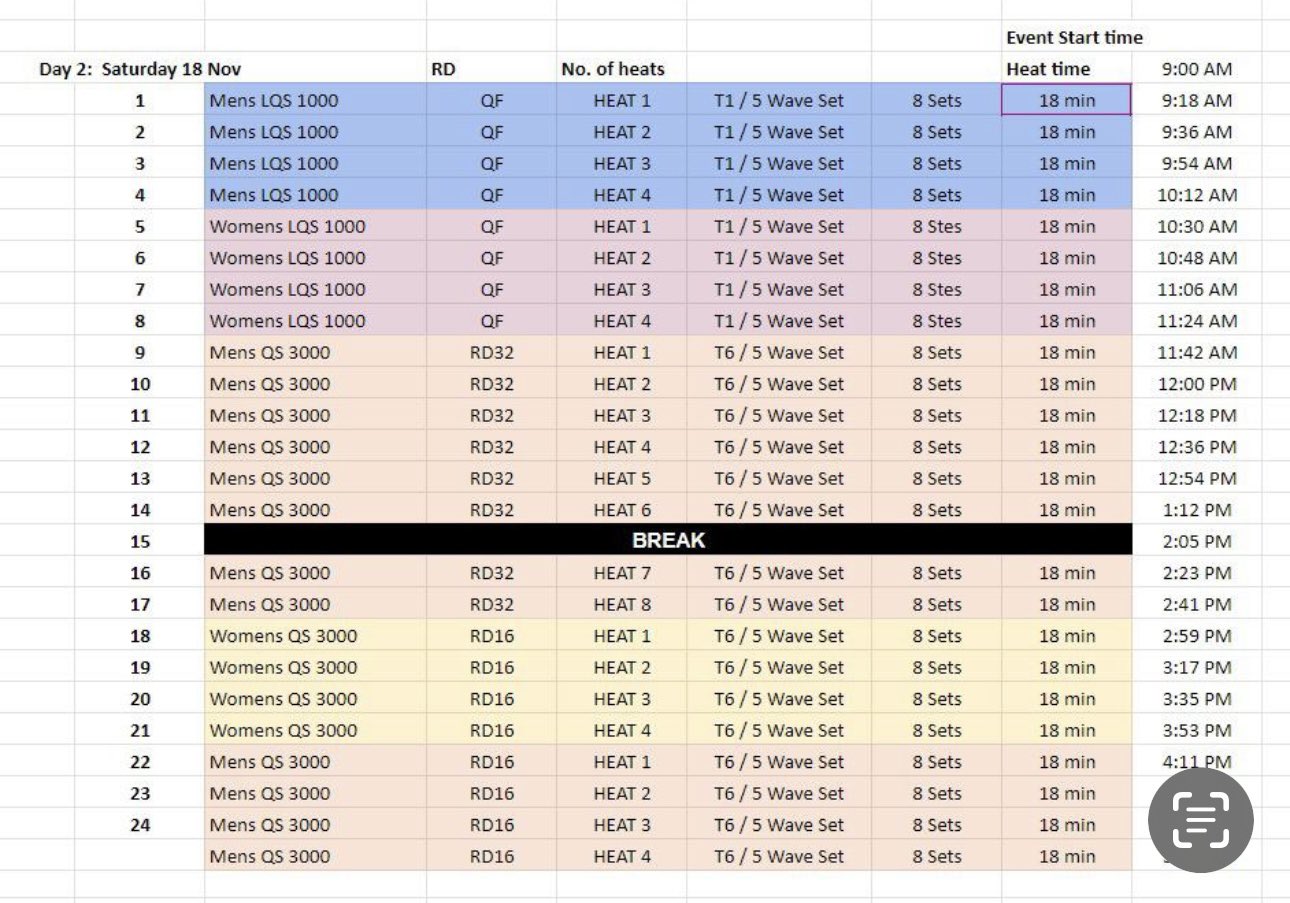Click 'Womens QS 3000' in row 18
This screenshot has height=903, width=1290.
pyautogui.click(x=283, y=636)
